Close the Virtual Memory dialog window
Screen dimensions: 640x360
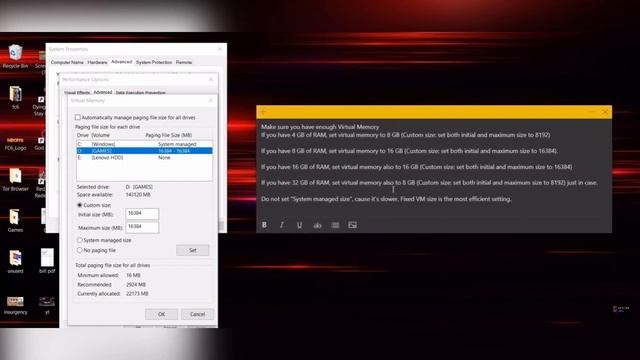pyautogui.click(x=211, y=100)
